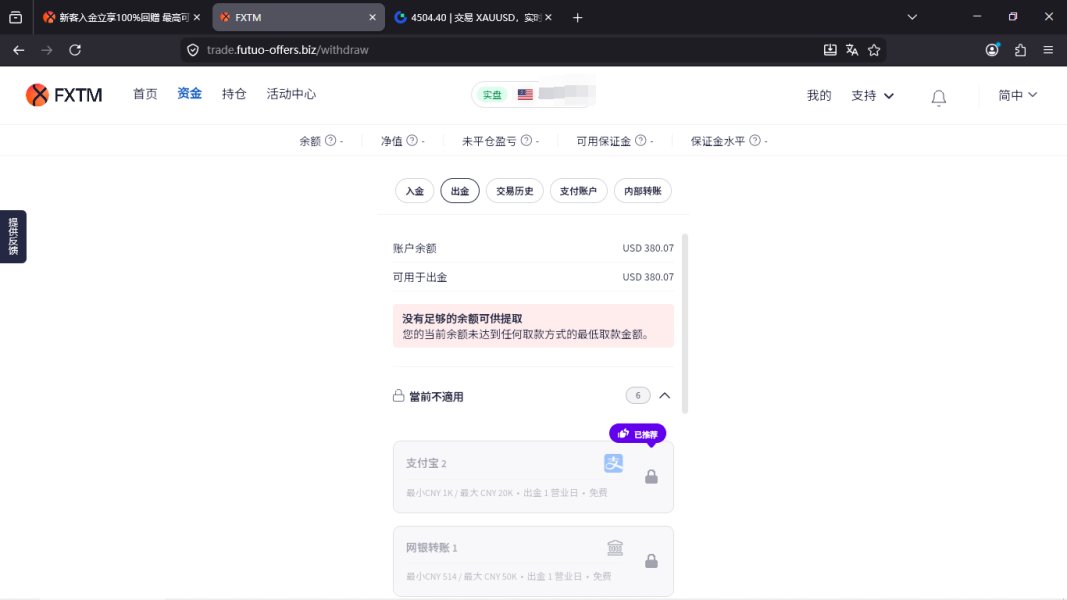Click the US flag account icon
This screenshot has height=600, width=1067.
tap(525, 95)
